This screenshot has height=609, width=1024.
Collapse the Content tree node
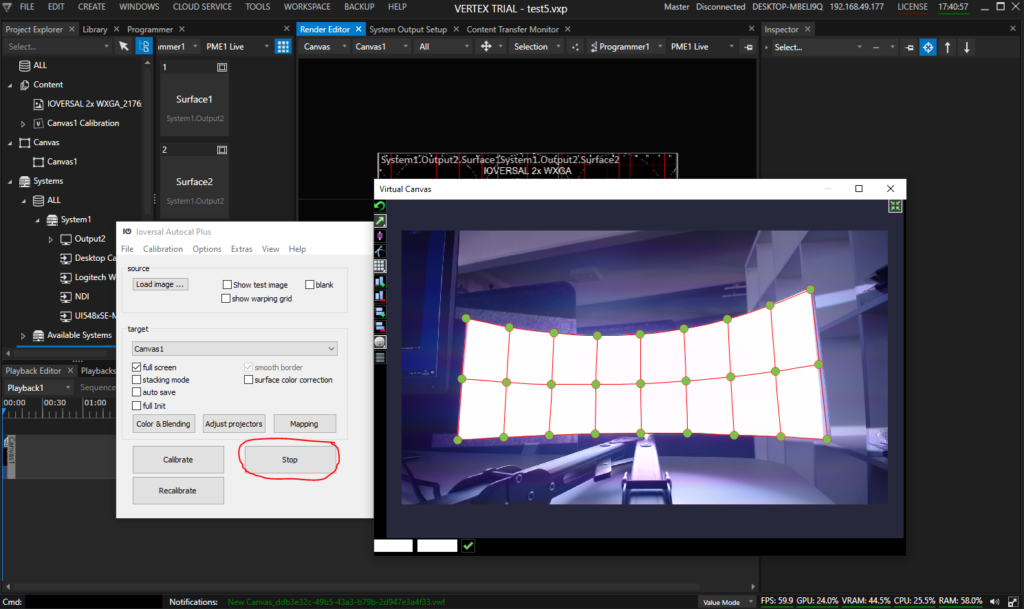11,85
